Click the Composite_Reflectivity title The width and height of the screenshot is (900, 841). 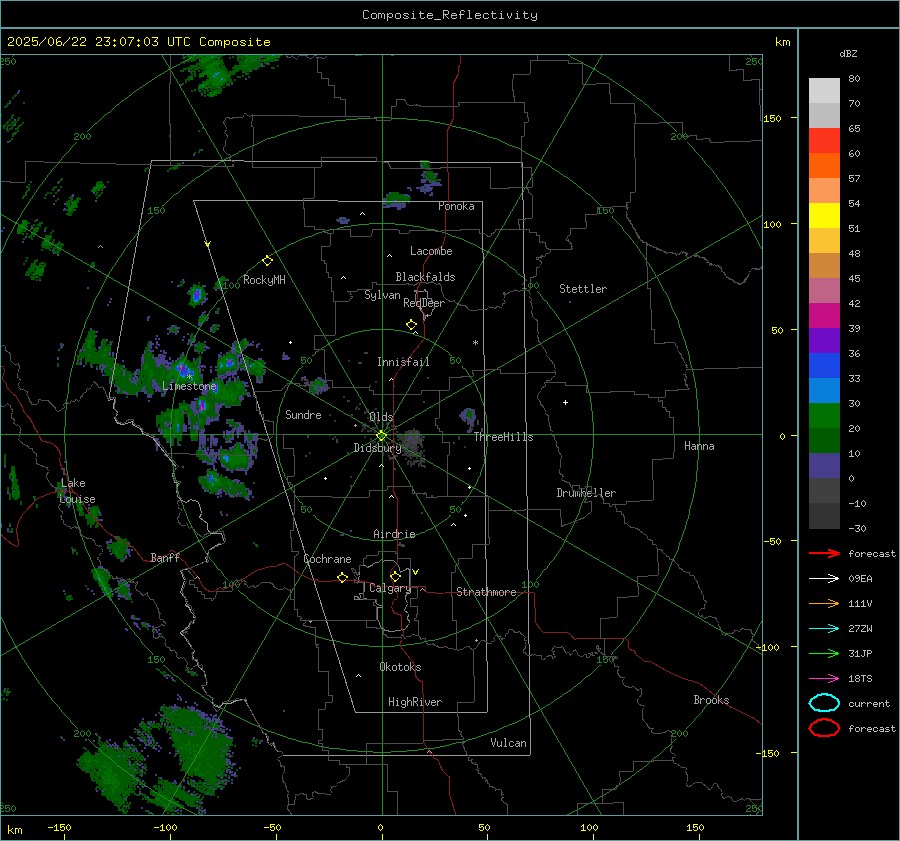(x=450, y=15)
